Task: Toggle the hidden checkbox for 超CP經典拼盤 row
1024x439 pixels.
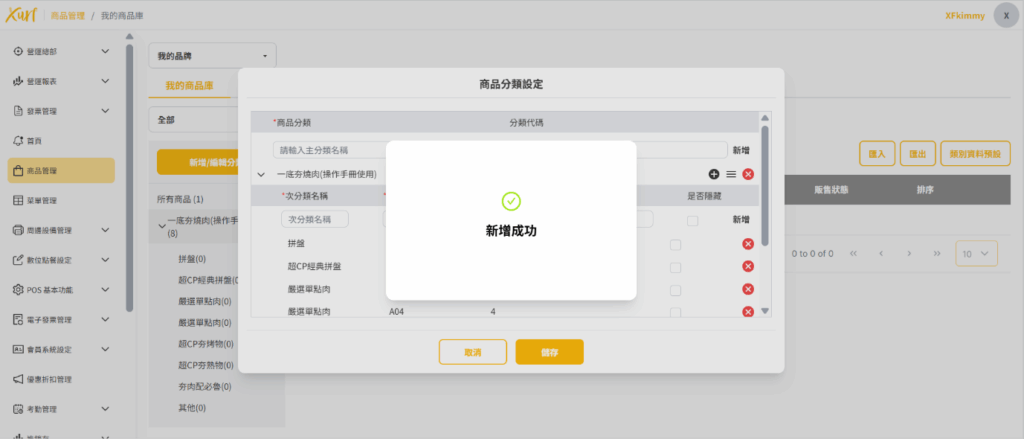Action: pos(676,267)
